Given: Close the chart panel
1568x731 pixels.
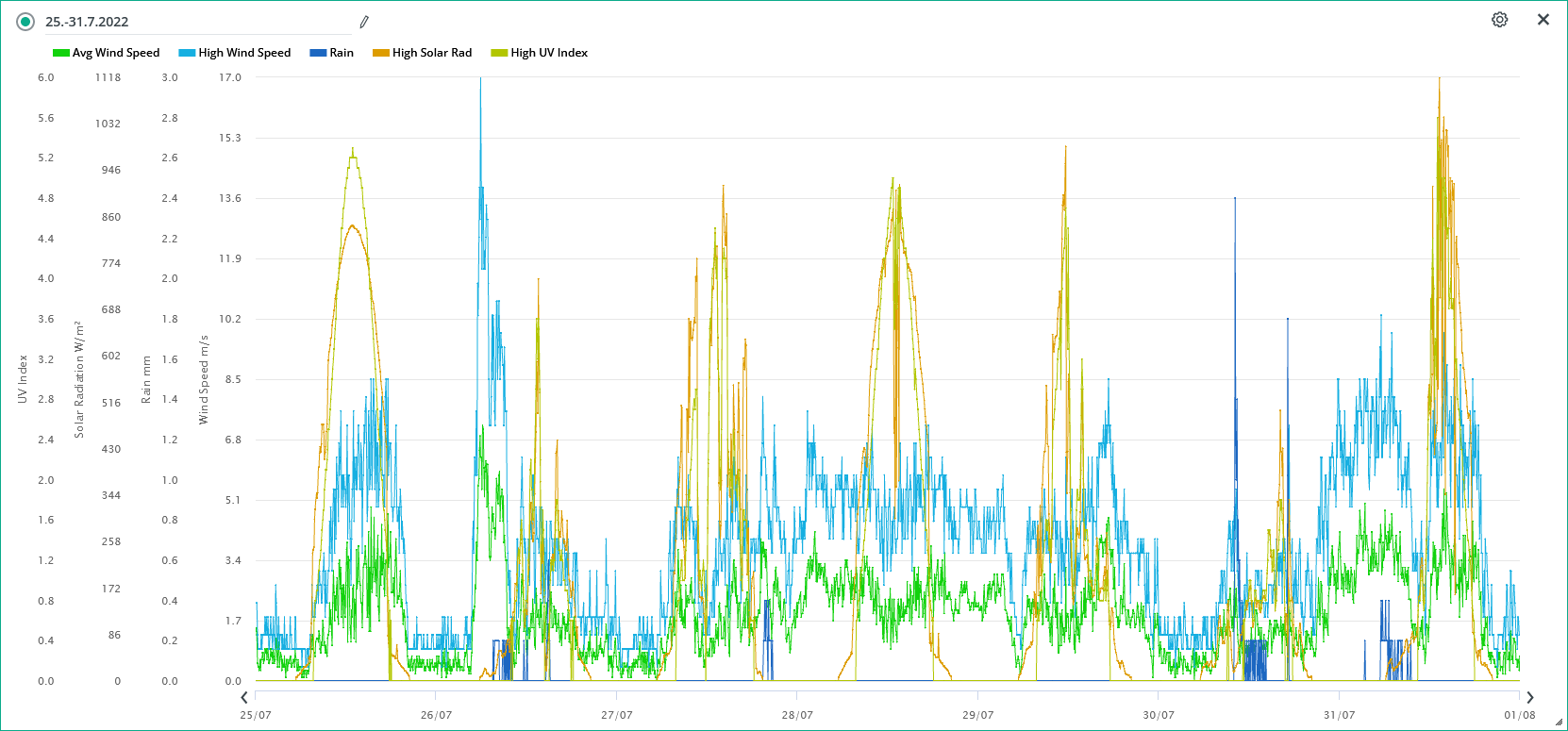Looking at the screenshot, I should 1543,20.
